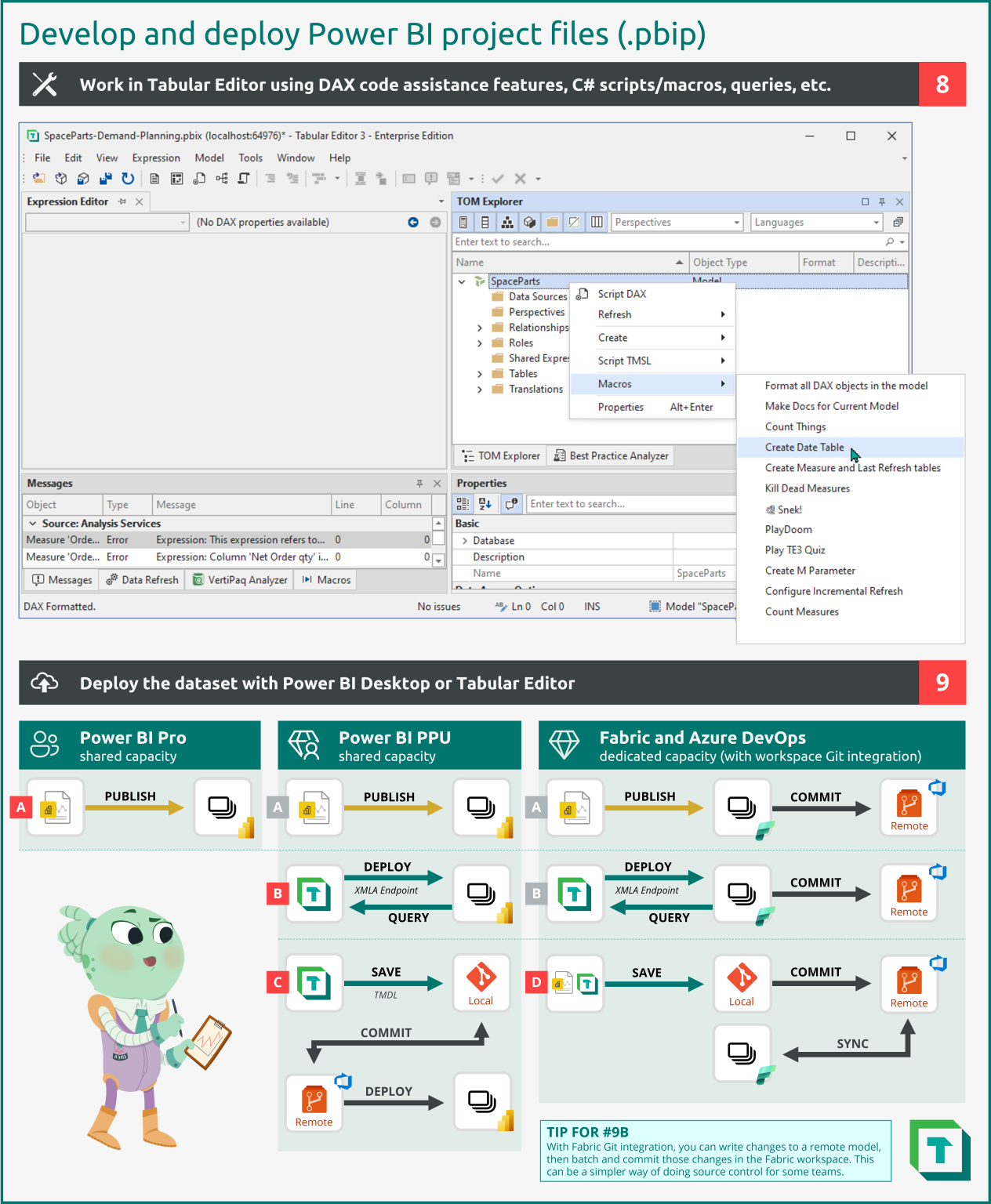Click the Messages list scrollbar down arrow
This screenshot has height=1204, width=991.
[x=438, y=560]
